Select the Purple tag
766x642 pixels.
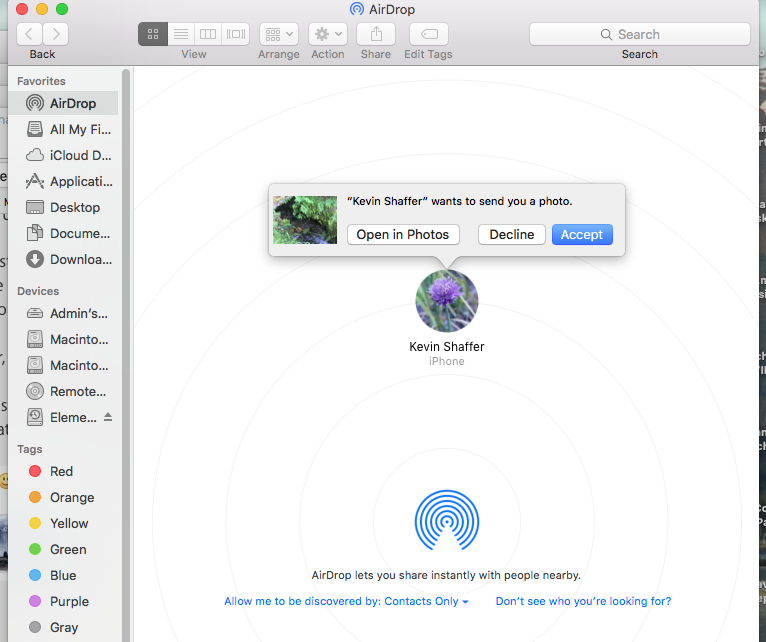(59, 601)
